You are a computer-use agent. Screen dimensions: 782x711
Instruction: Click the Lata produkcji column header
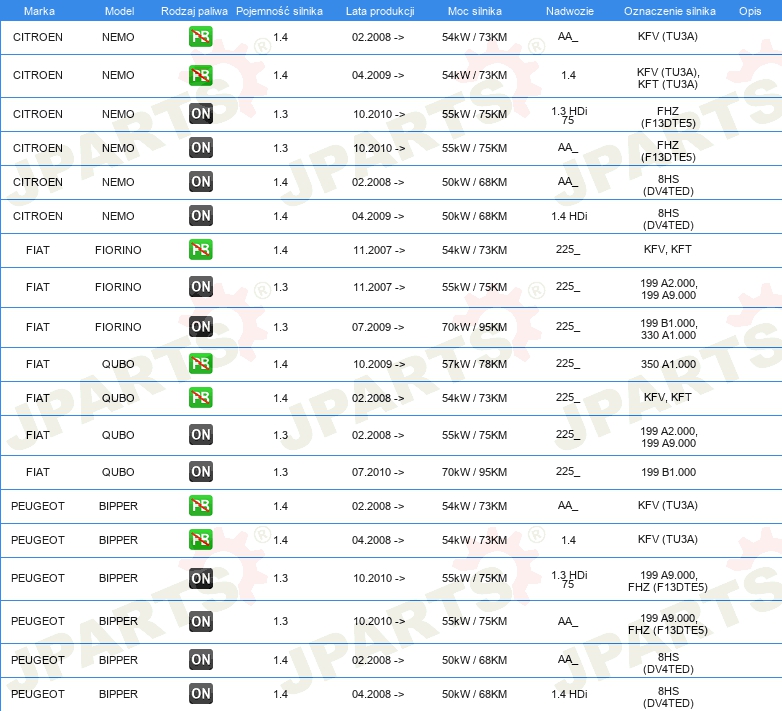click(x=380, y=11)
